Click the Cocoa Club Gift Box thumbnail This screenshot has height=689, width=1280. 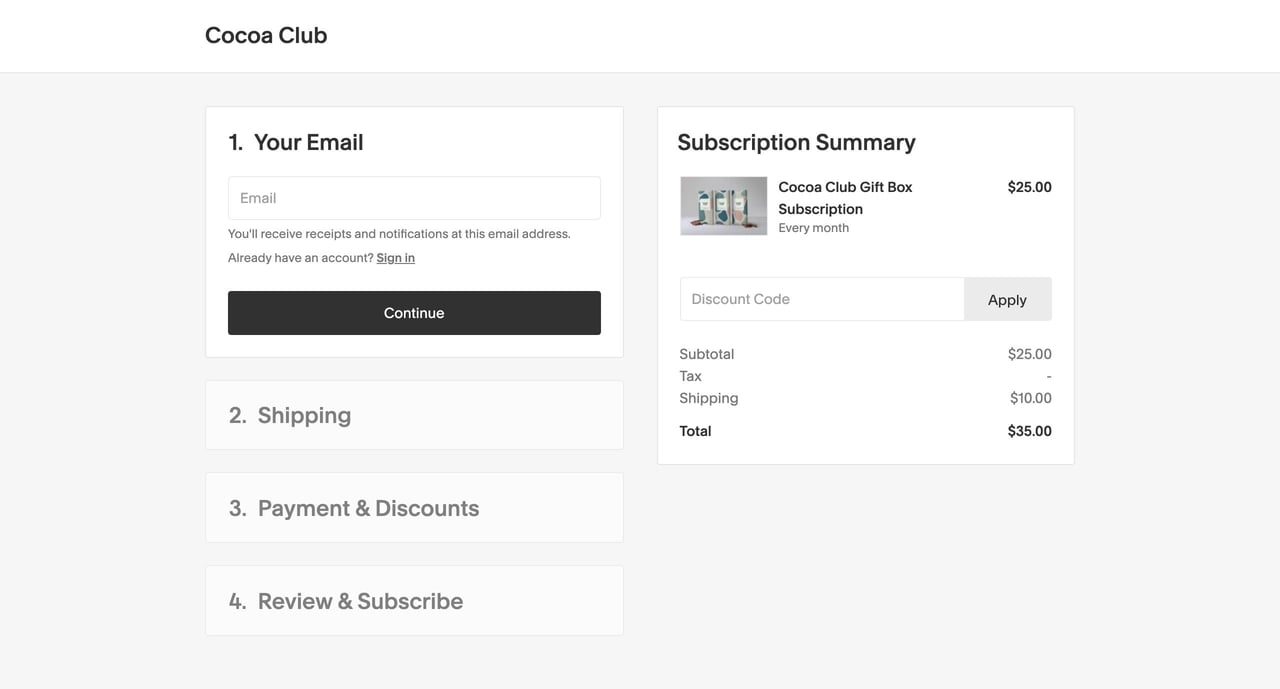pyautogui.click(x=723, y=206)
